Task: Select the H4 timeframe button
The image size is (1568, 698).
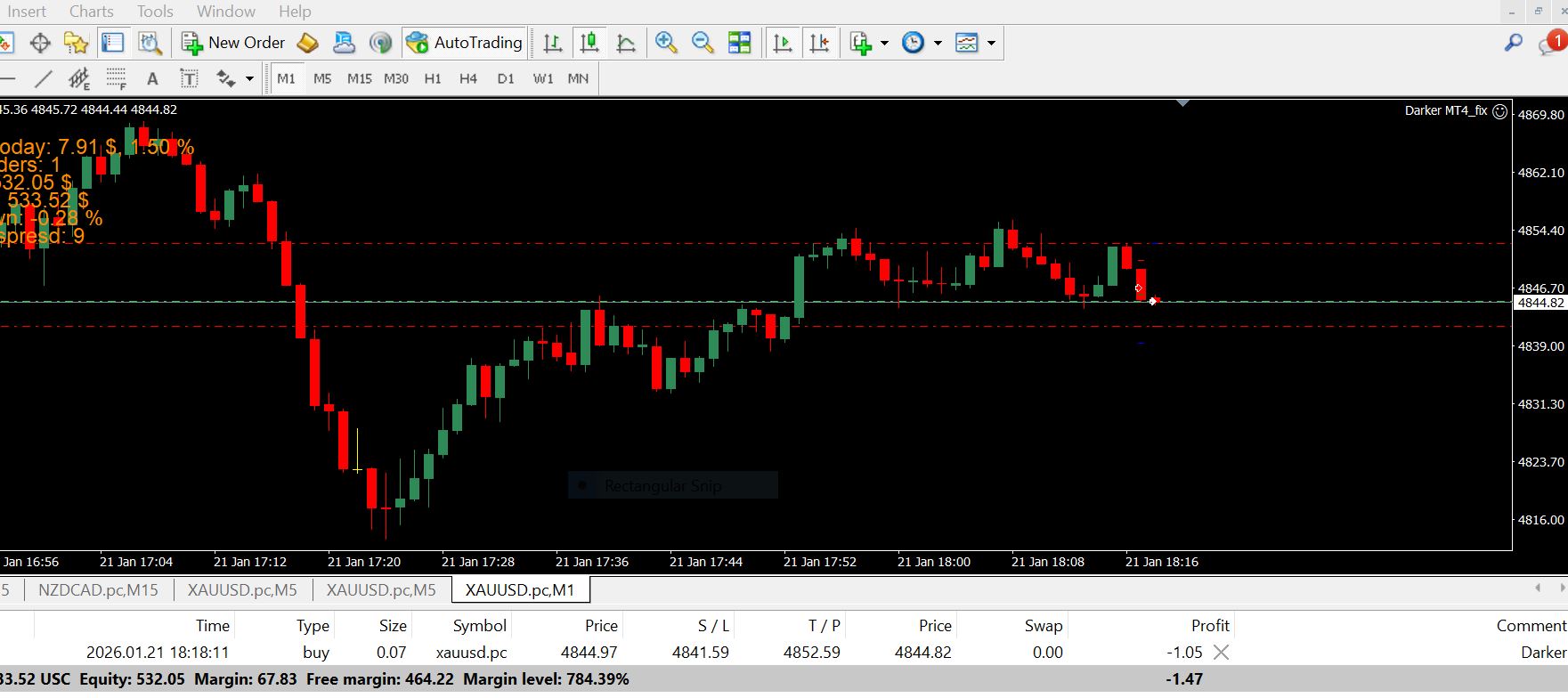Action: tap(468, 79)
